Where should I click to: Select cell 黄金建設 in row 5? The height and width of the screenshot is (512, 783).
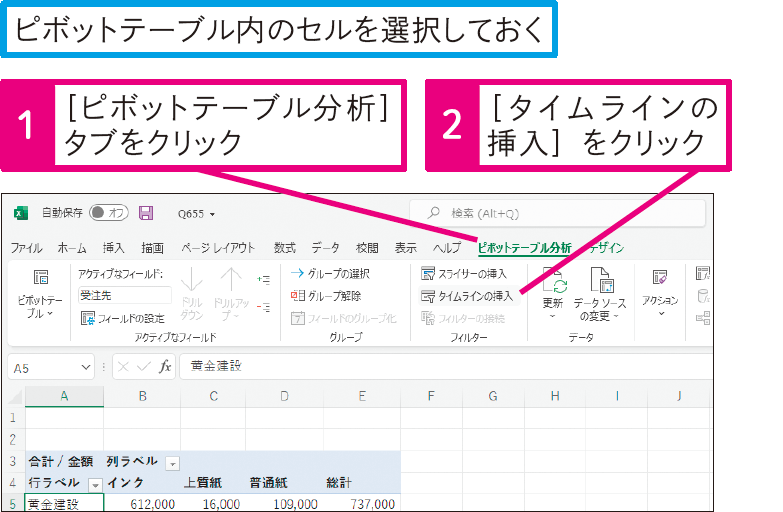click(64, 503)
